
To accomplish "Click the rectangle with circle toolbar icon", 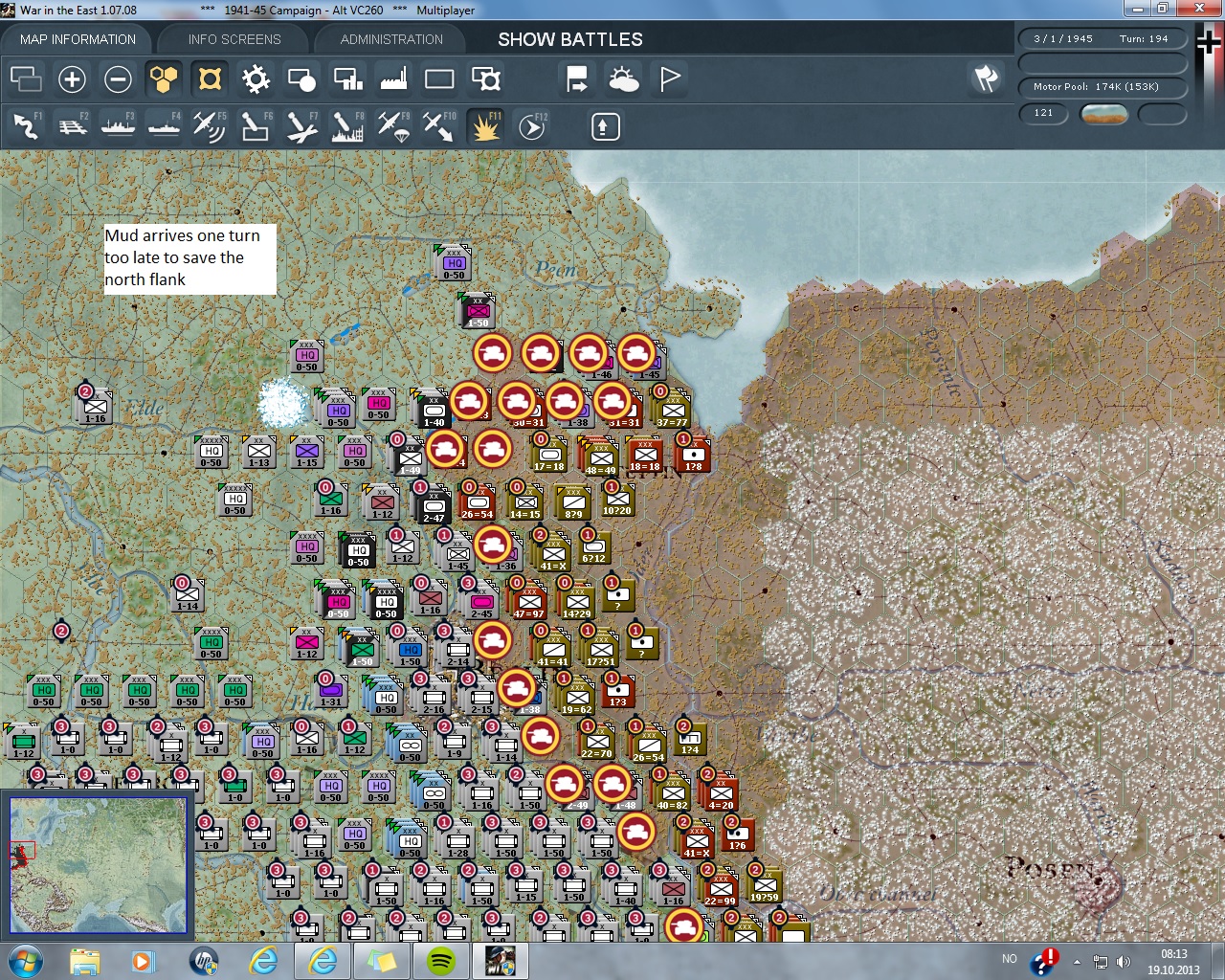I will tap(301, 78).
